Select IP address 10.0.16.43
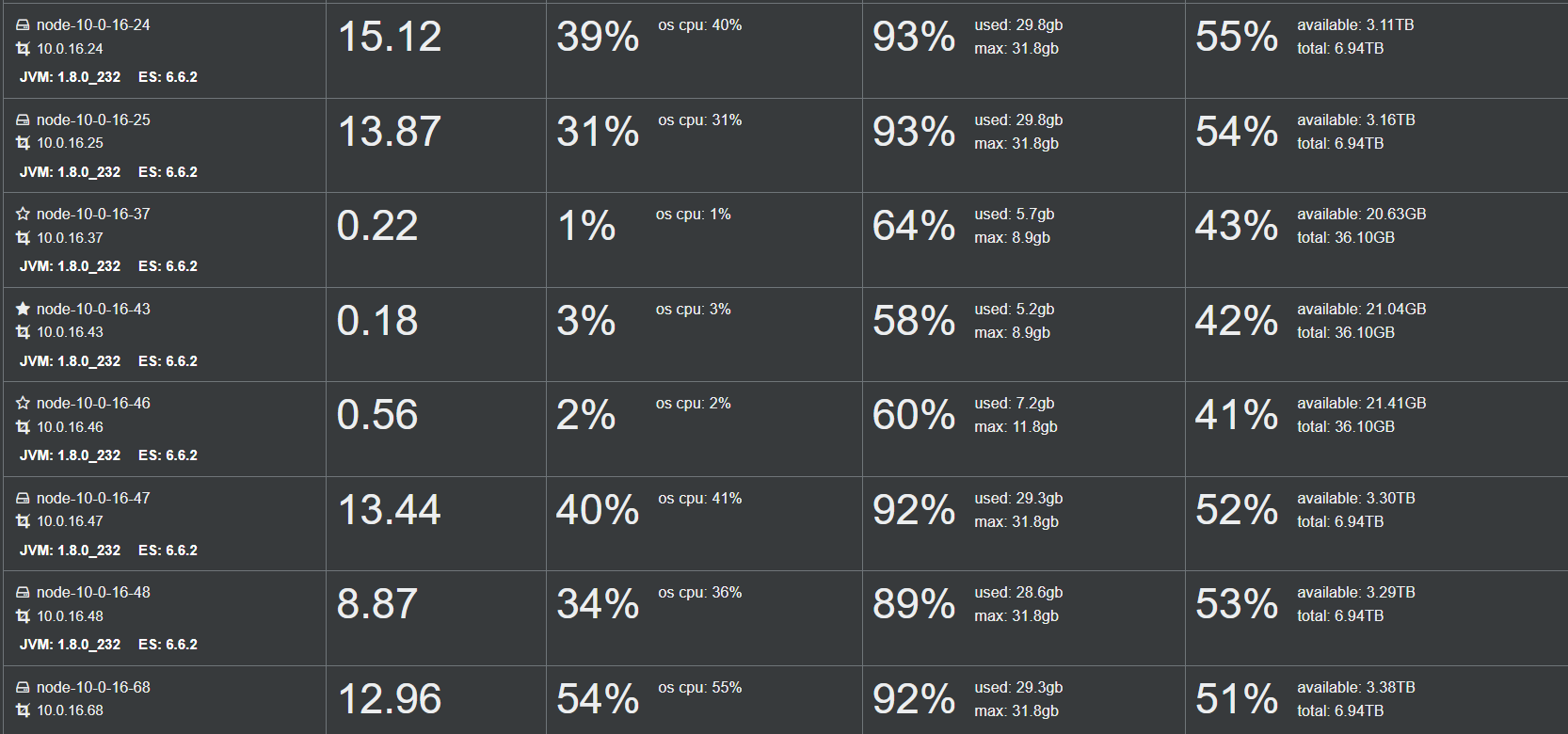Image resolution: width=1568 pixels, height=734 pixels. 70,332
